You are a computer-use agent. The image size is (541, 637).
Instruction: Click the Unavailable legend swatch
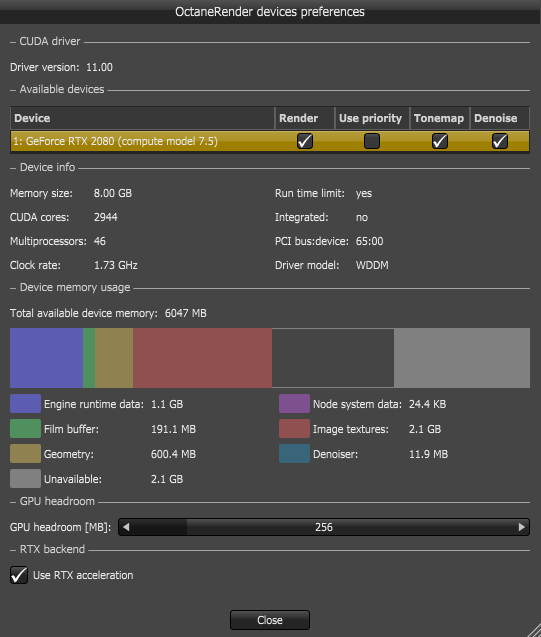point(25,479)
